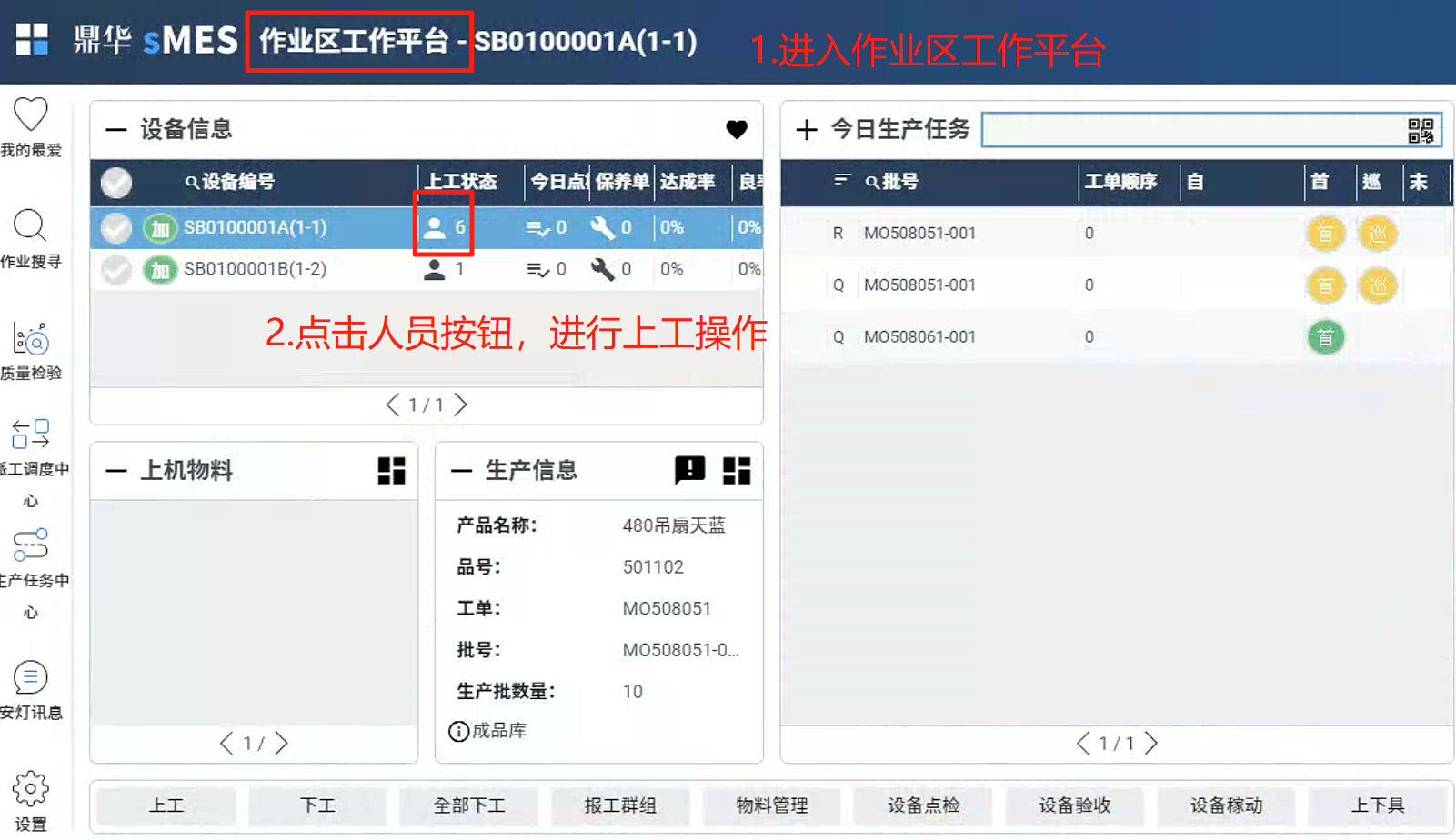The width and height of the screenshot is (1456, 840).
Task: Open 生产任务中心 icon in sidebar
Action: tap(30, 545)
